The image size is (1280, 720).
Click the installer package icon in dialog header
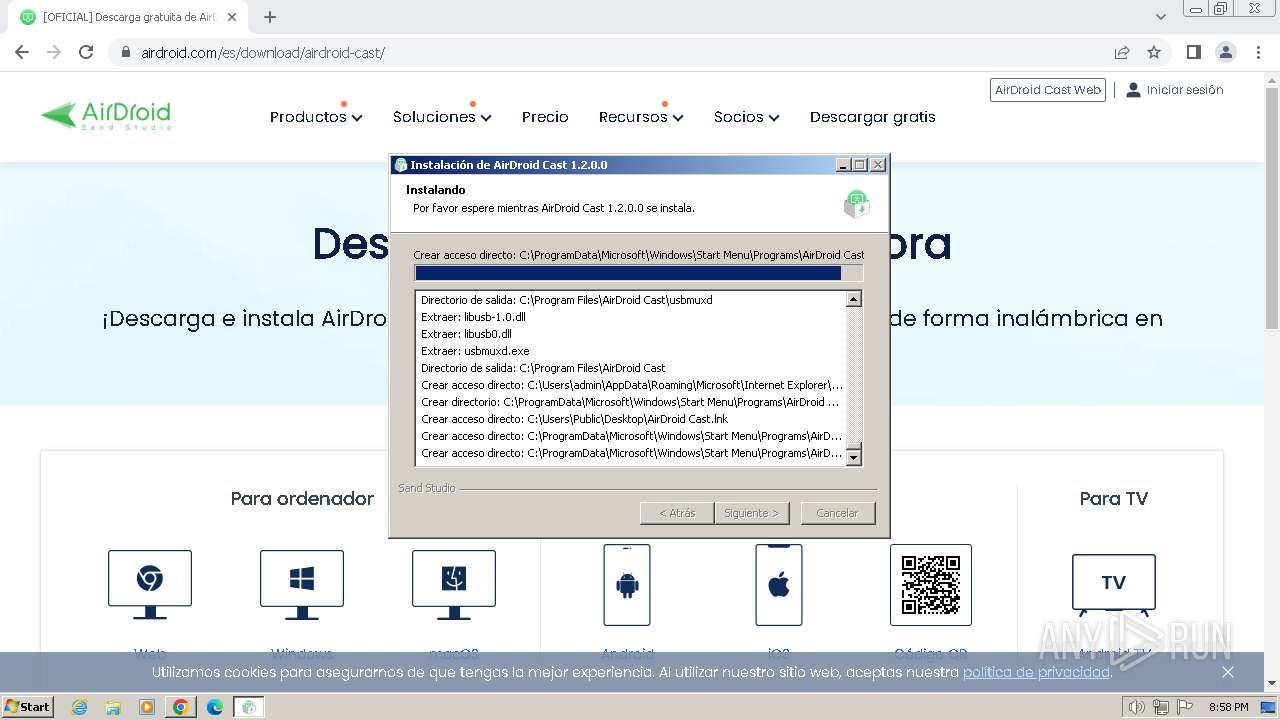(856, 205)
